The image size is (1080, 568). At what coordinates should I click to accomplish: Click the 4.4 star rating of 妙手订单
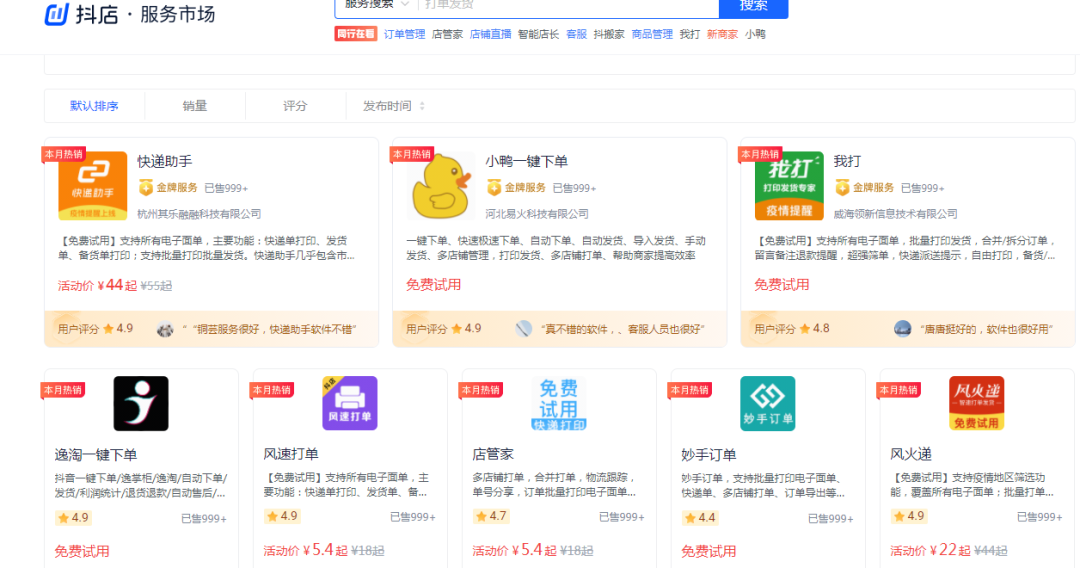click(700, 518)
